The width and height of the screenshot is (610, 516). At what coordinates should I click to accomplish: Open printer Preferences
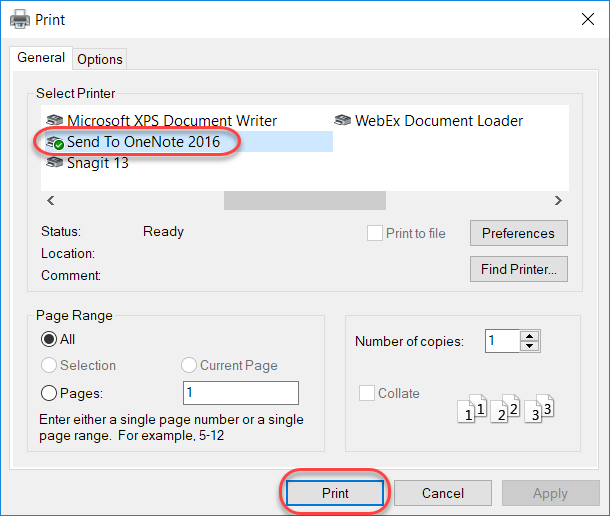[518, 233]
